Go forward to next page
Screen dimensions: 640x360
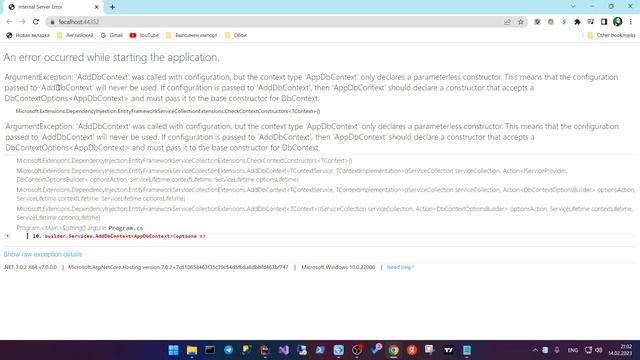pos(22,22)
